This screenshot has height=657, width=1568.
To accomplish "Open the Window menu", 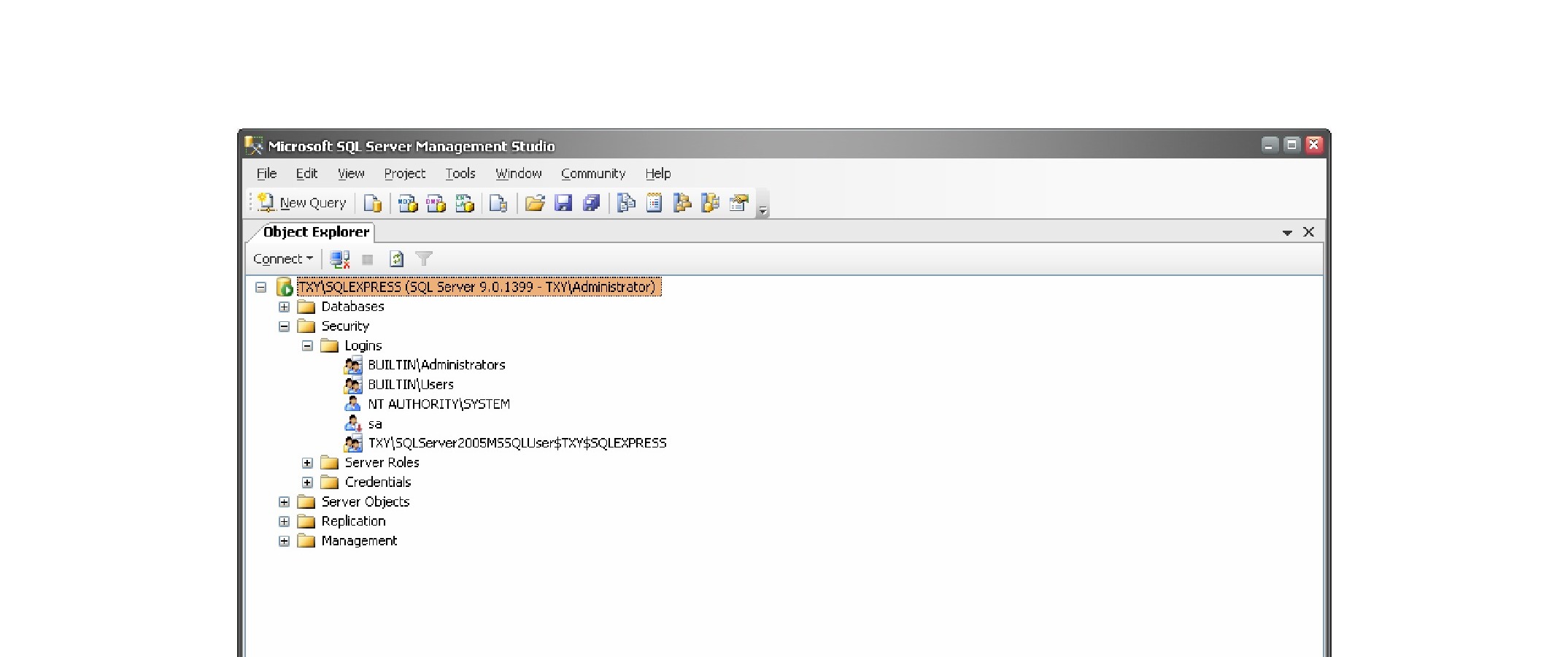I will 519,174.
